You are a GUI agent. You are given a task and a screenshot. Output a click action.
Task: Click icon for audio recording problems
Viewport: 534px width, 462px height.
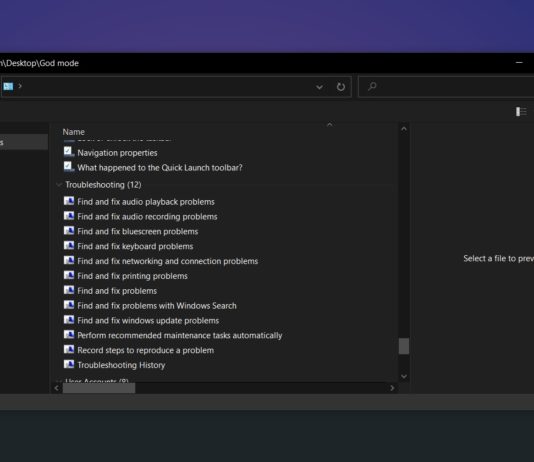point(69,216)
